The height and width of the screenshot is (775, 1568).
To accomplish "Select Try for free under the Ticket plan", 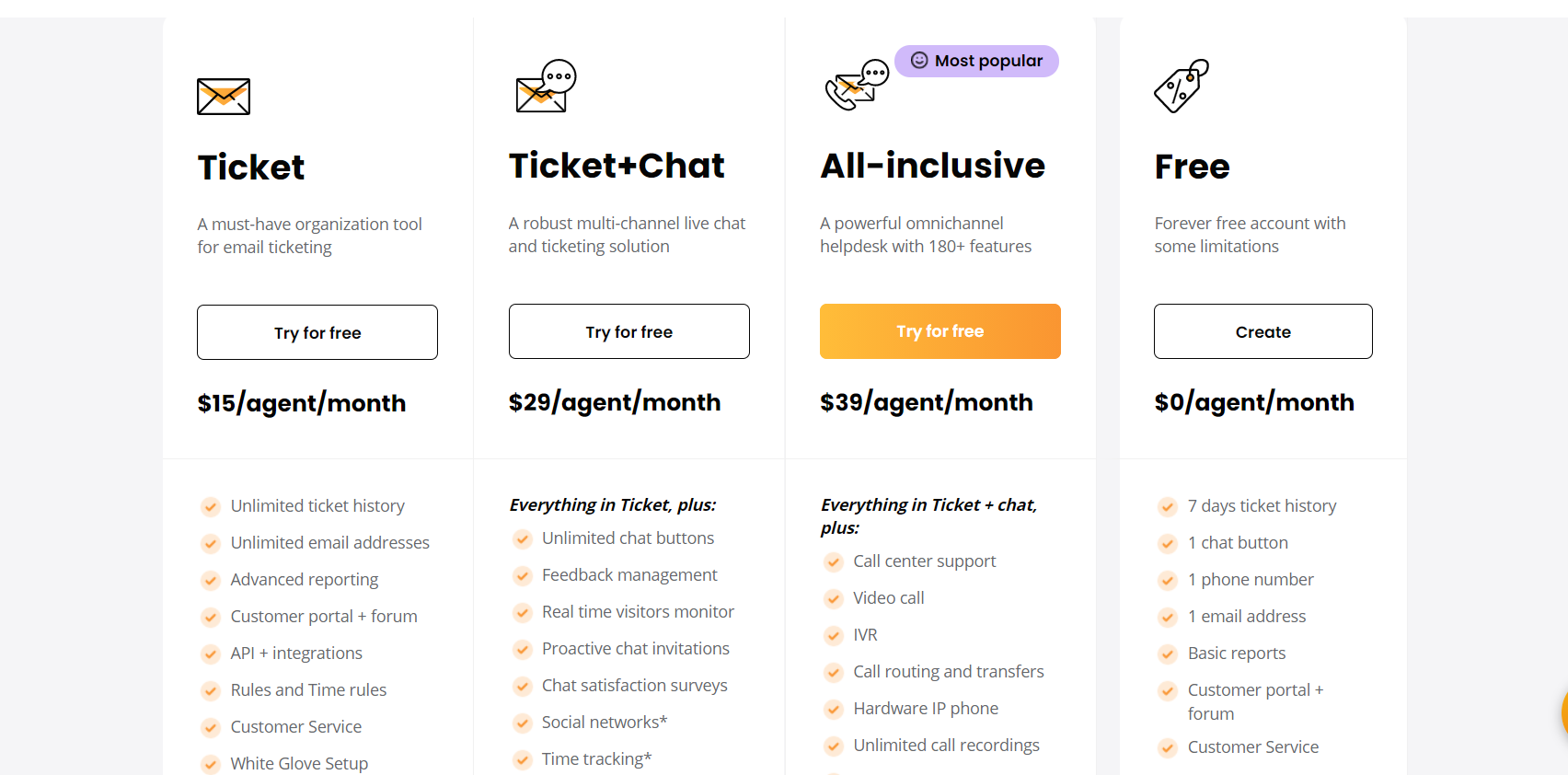I will [x=317, y=331].
